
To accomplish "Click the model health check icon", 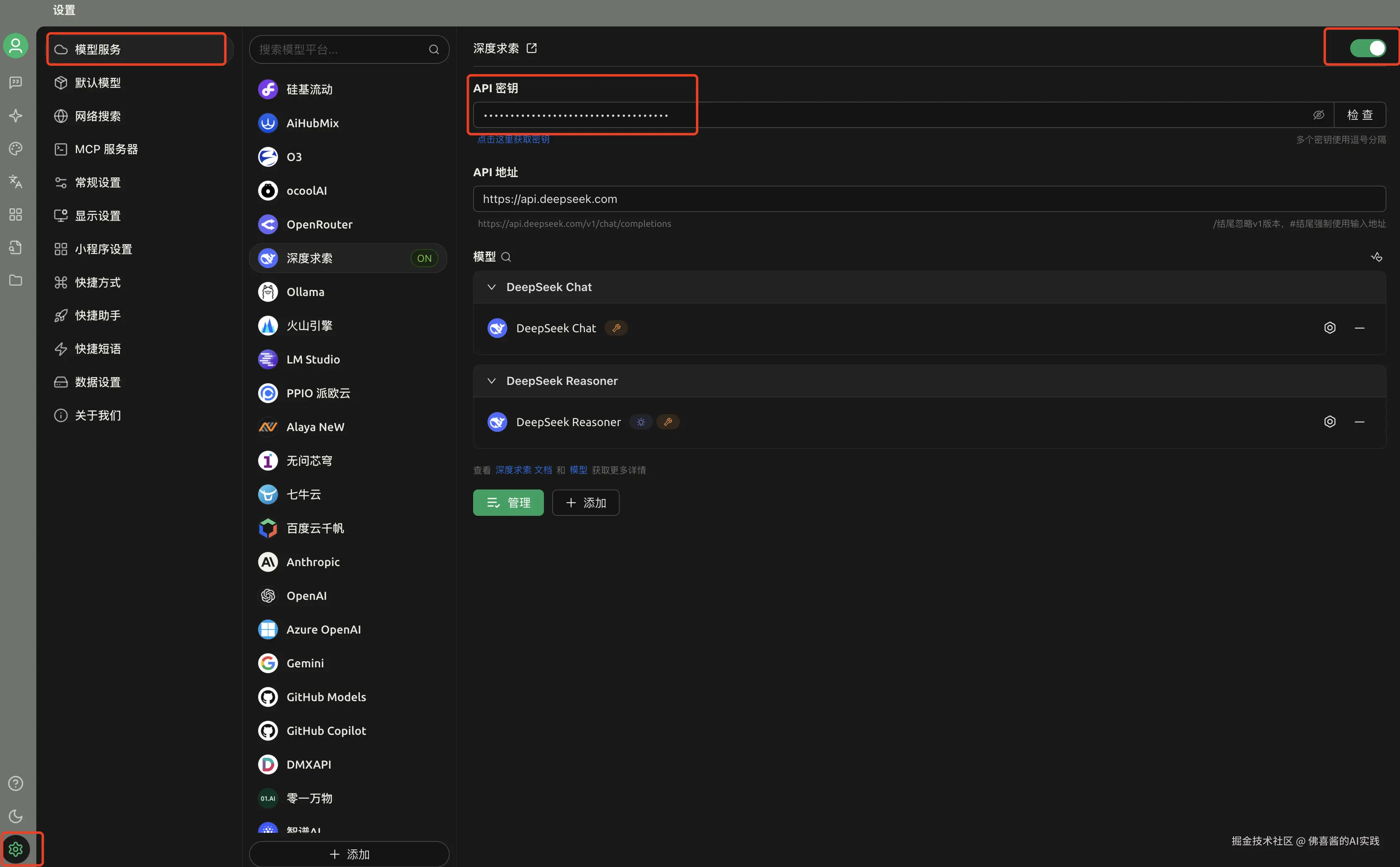I will pos(1377,257).
